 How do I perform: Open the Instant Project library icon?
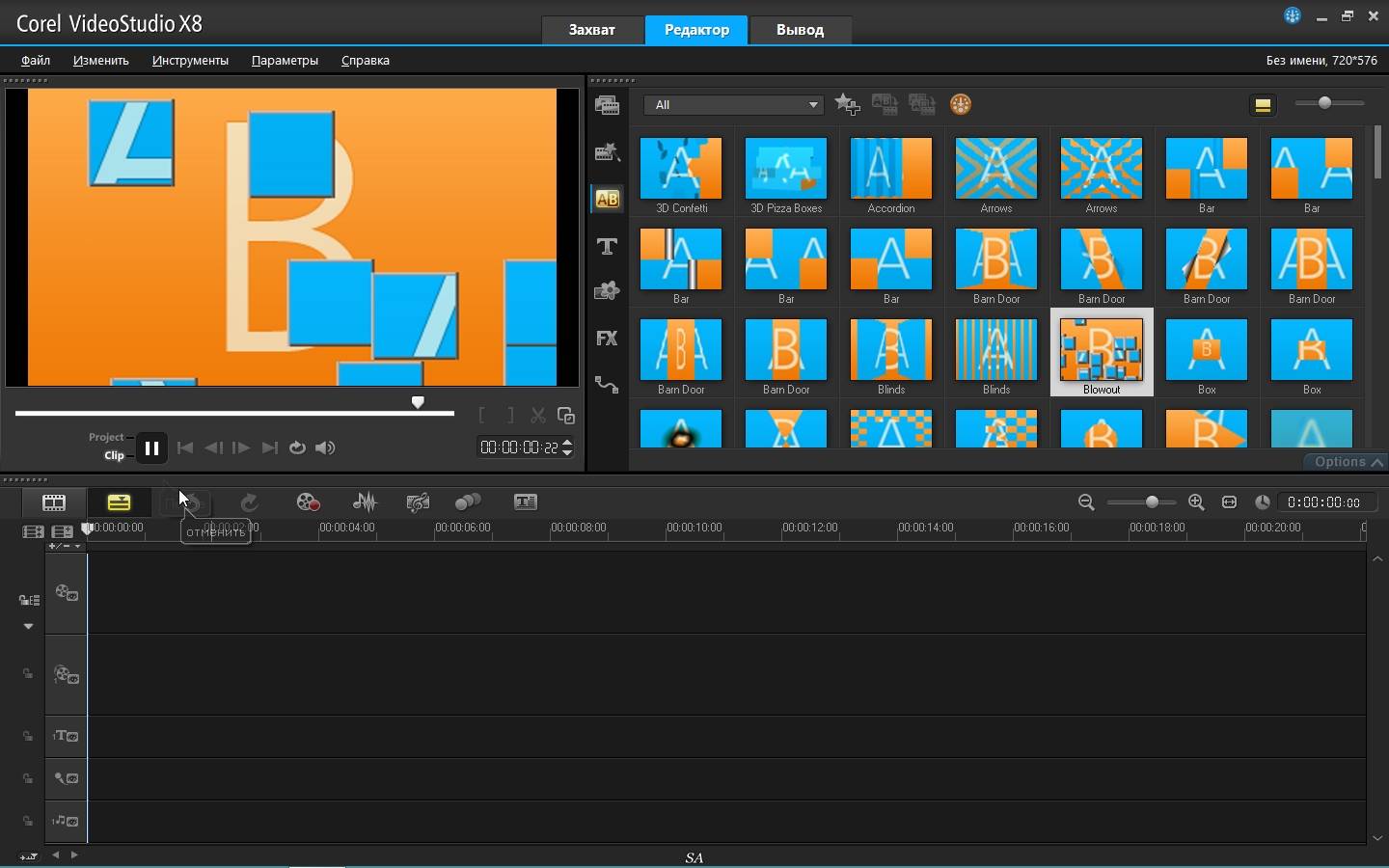(x=607, y=152)
